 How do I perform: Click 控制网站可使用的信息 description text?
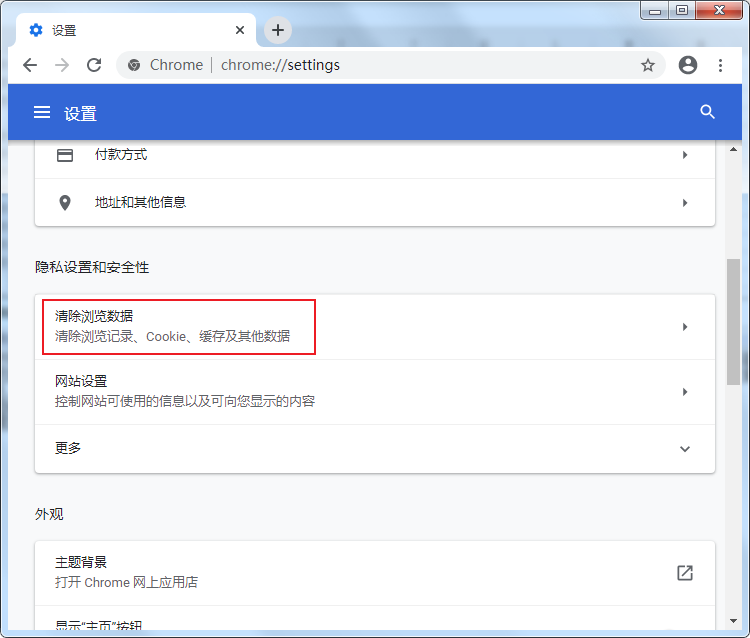point(185,401)
